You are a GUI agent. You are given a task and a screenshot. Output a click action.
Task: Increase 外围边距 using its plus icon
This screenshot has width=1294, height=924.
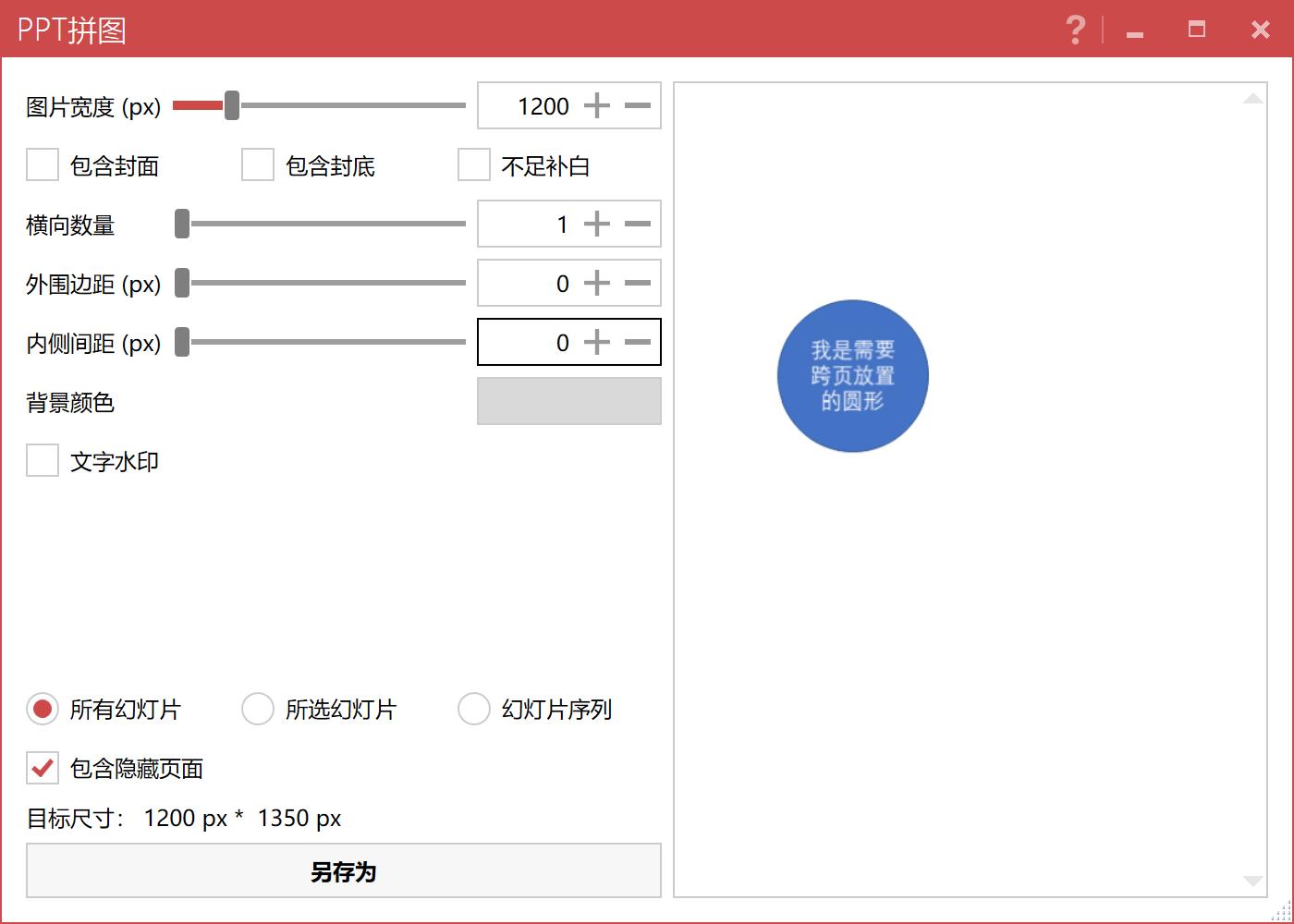597,283
